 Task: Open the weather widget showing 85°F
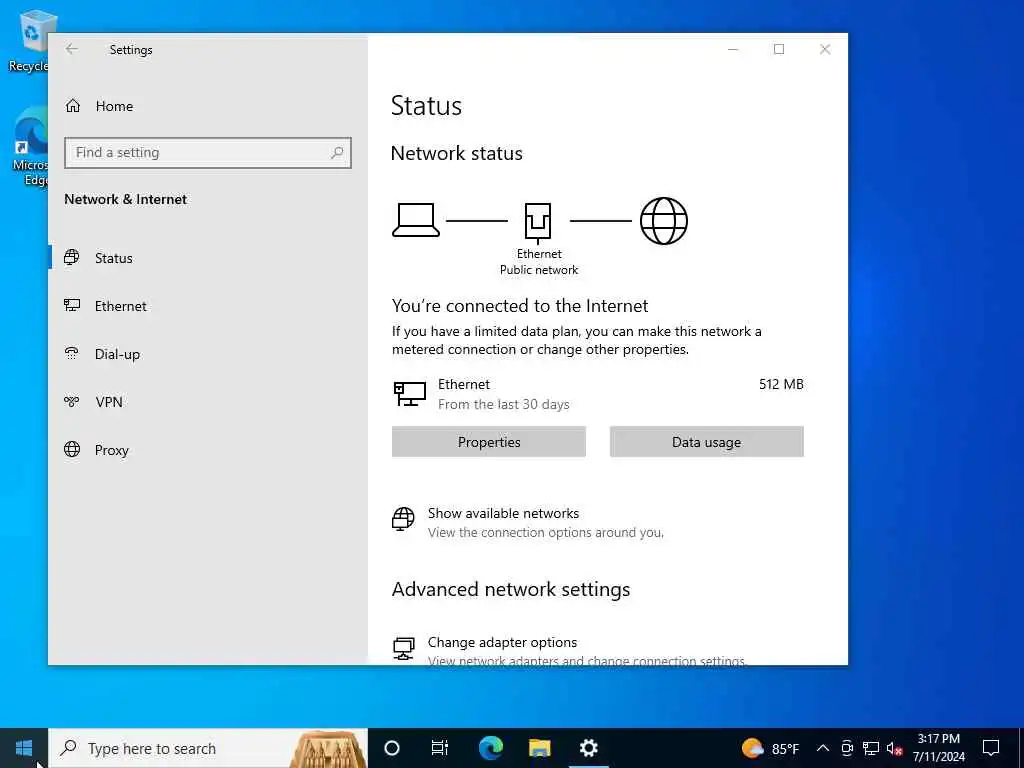click(x=771, y=748)
